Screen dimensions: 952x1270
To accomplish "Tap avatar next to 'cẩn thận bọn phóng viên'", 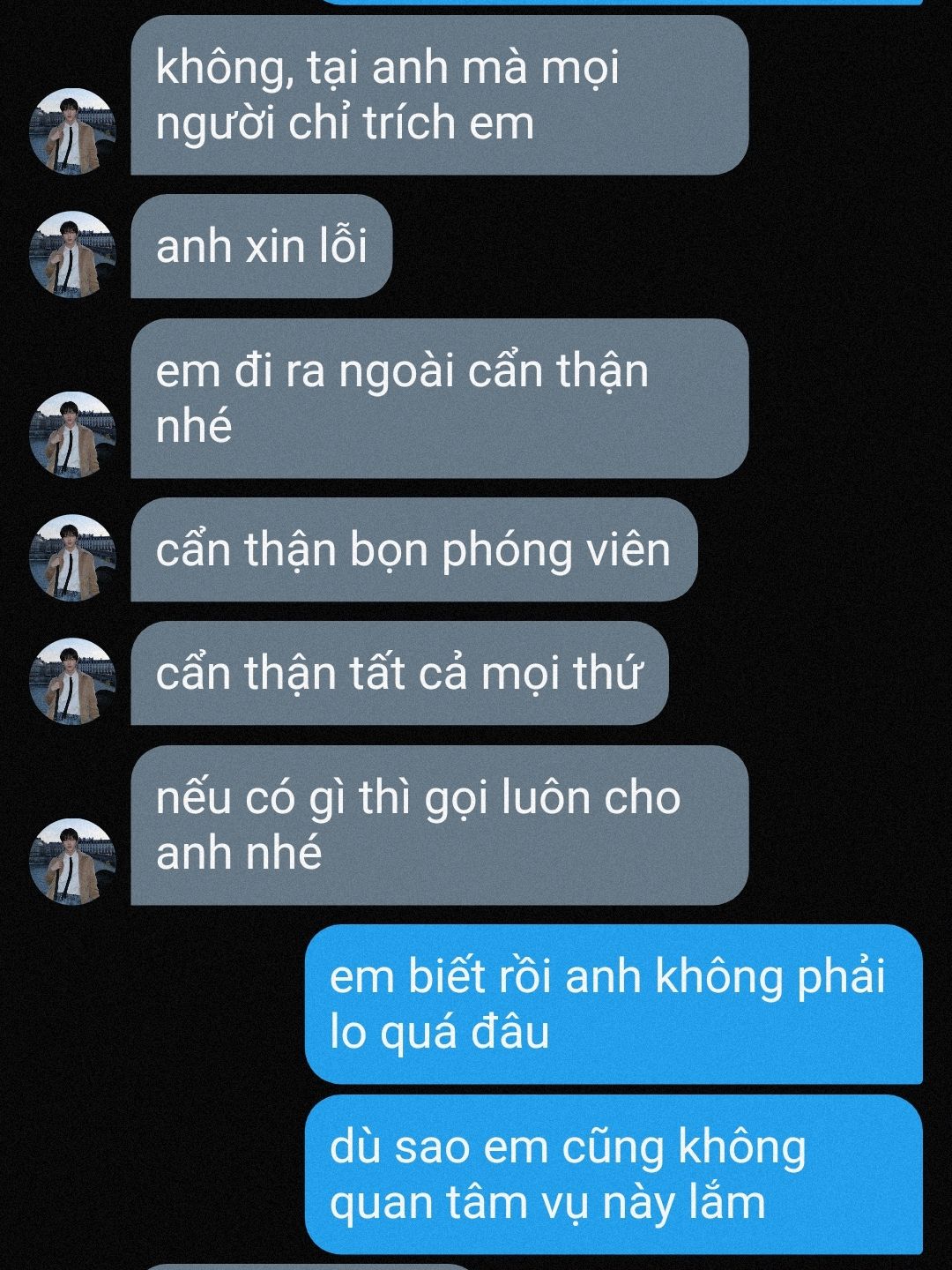I will 73,558.
